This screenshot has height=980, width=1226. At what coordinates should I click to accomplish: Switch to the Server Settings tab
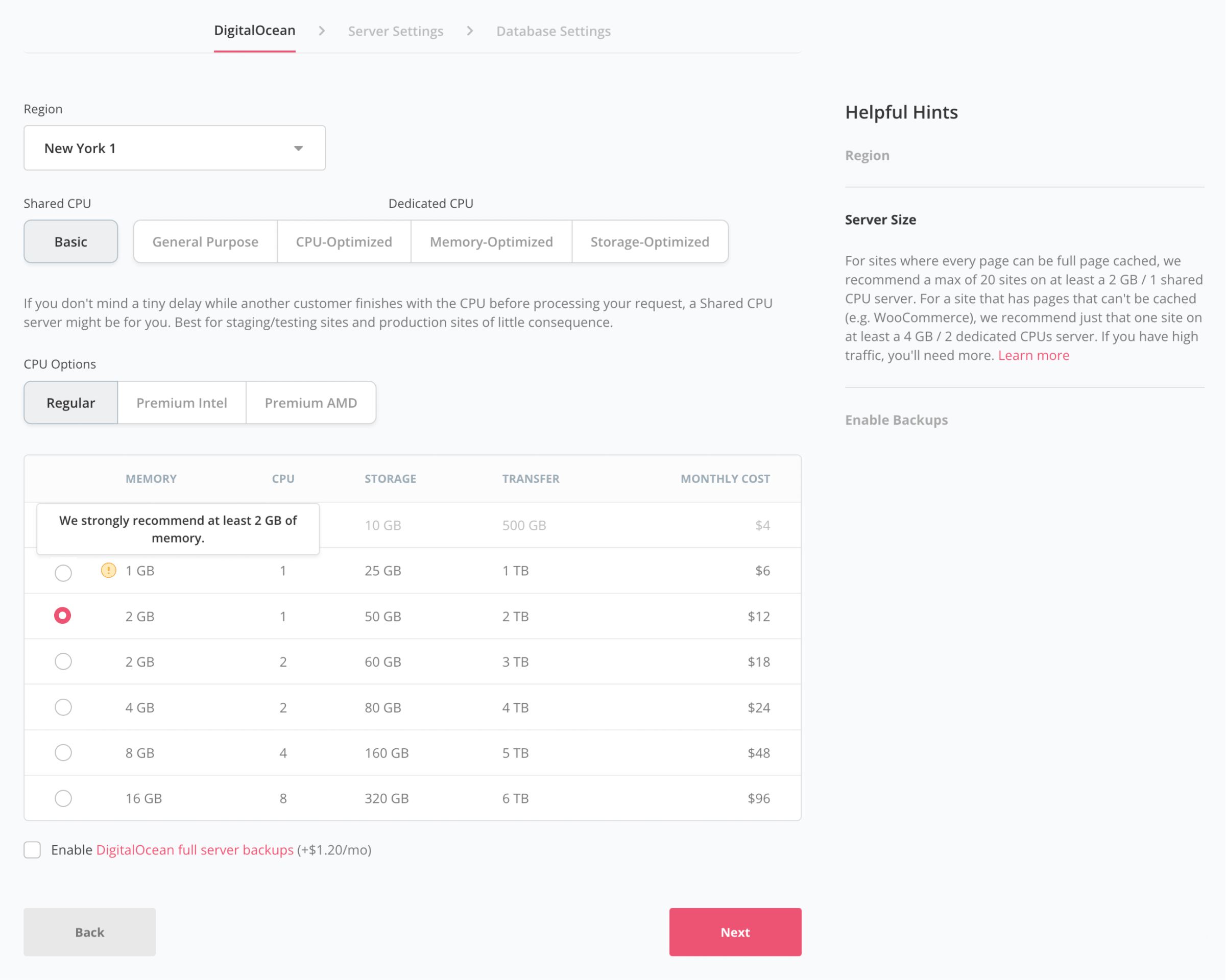[x=395, y=30]
